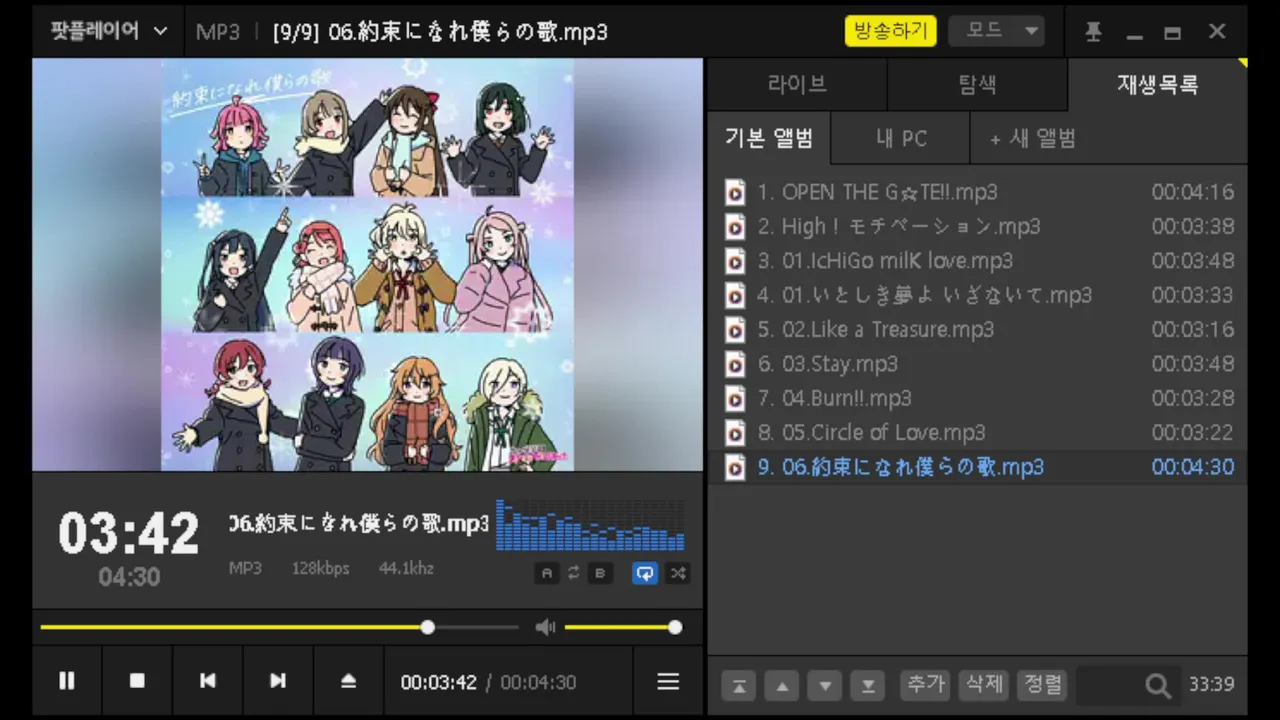This screenshot has width=1280, height=720.
Task: Click the audio spectrum visualizer
Action: pyautogui.click(x=590, y=525)
